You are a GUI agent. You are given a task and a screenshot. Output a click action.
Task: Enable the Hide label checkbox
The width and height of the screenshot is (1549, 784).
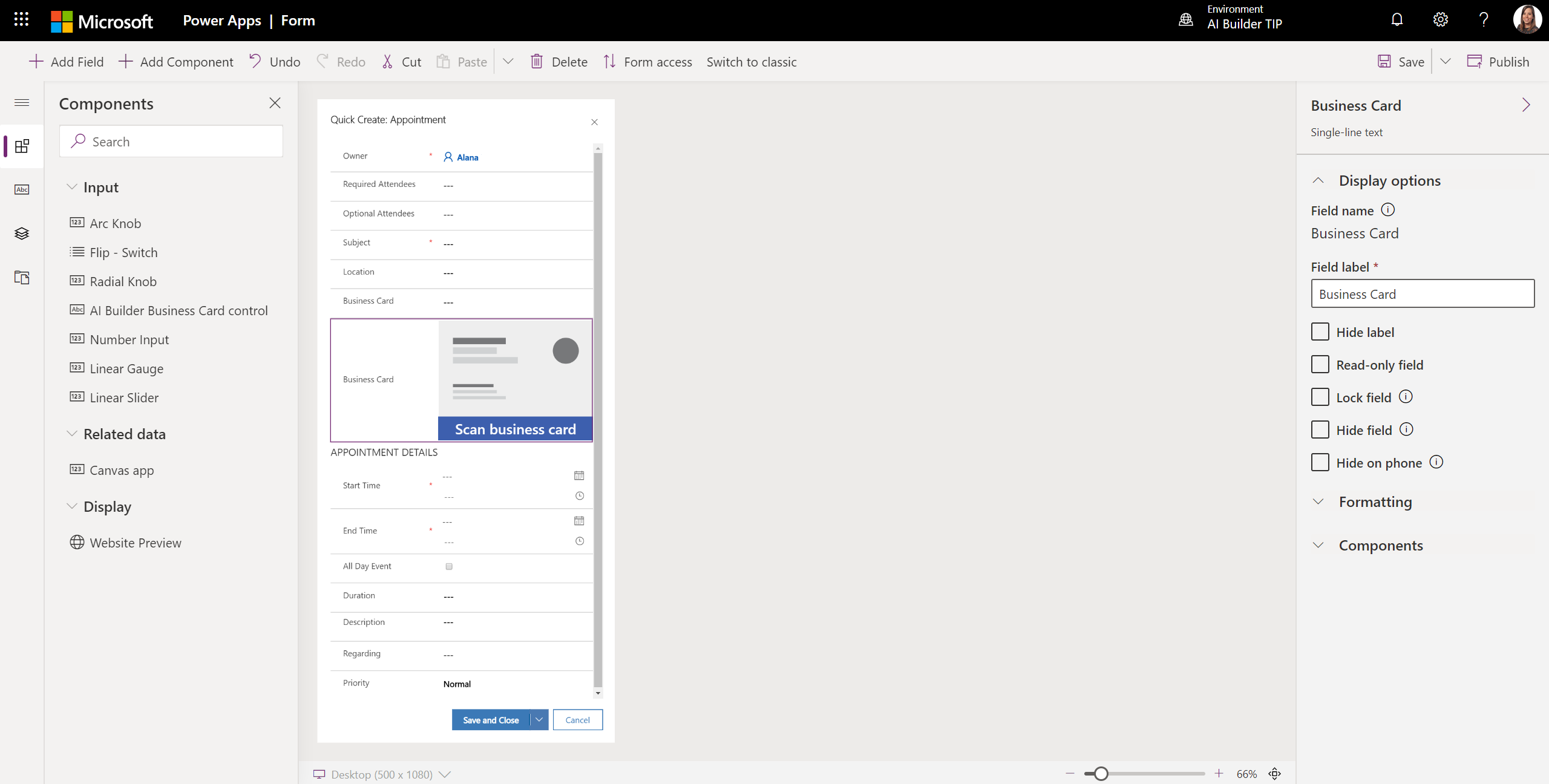point(1320,332)
